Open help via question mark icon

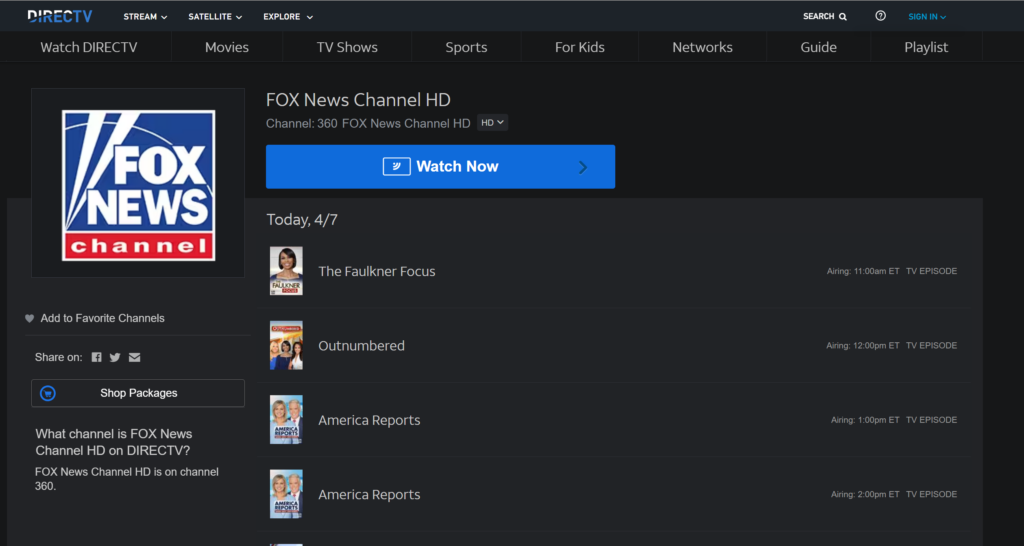click(x=880, y=16)
